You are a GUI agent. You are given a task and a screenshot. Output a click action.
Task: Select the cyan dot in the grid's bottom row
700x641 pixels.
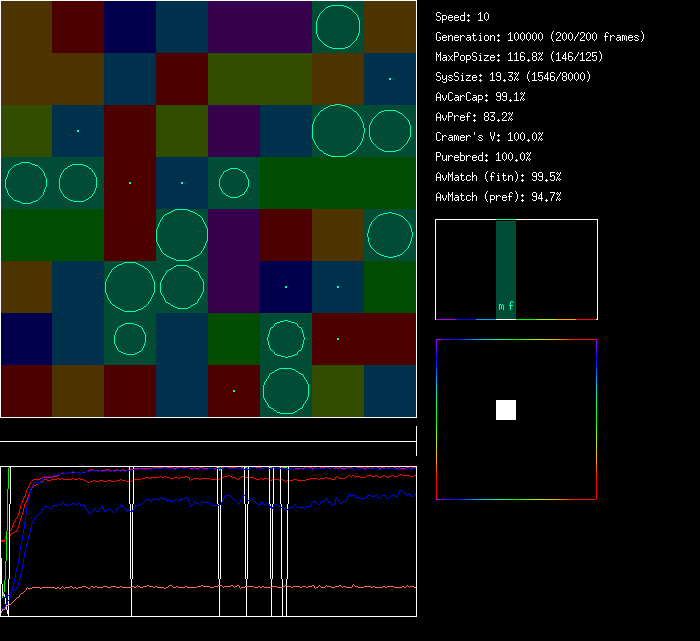click(234, 391)
